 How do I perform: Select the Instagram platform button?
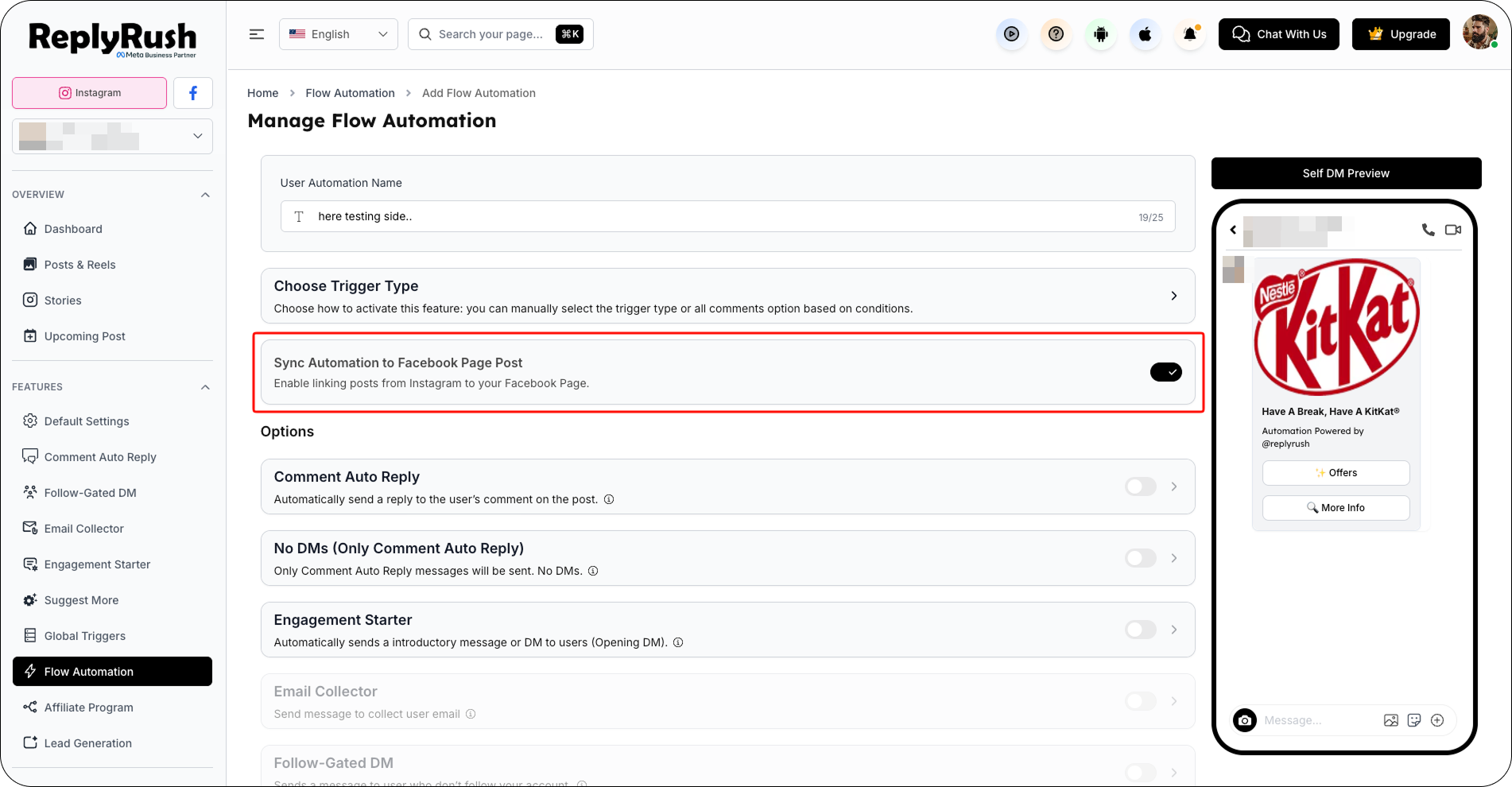(90, 93)
